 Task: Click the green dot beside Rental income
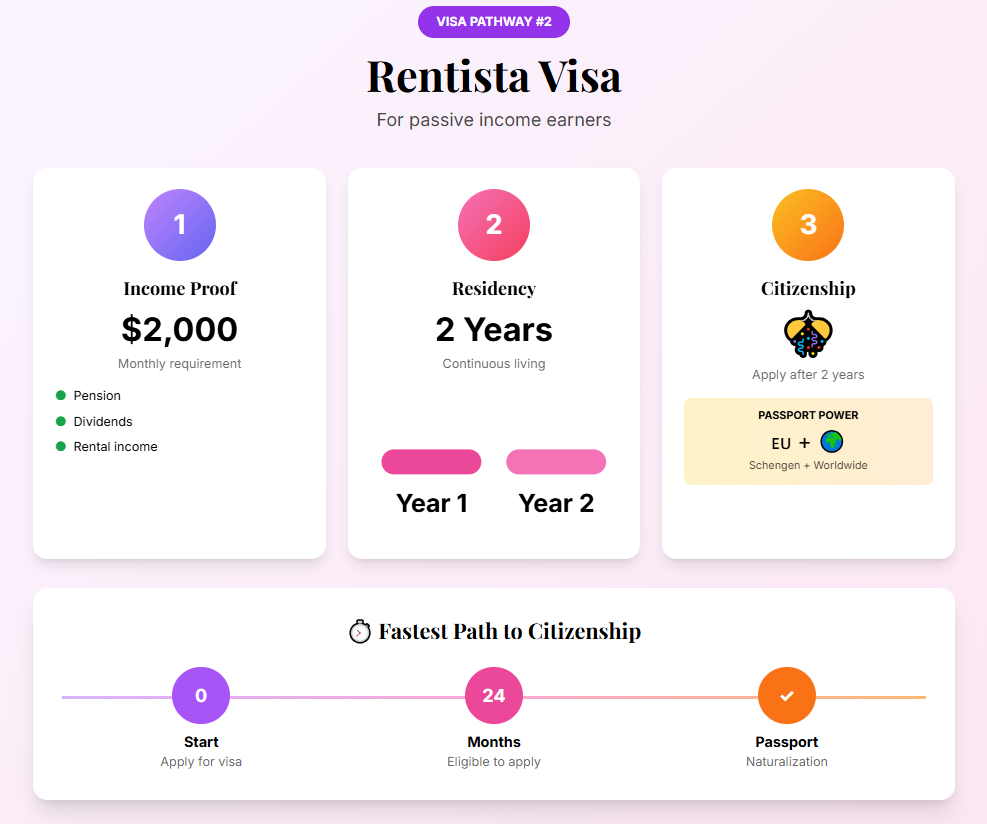point(61,447)
